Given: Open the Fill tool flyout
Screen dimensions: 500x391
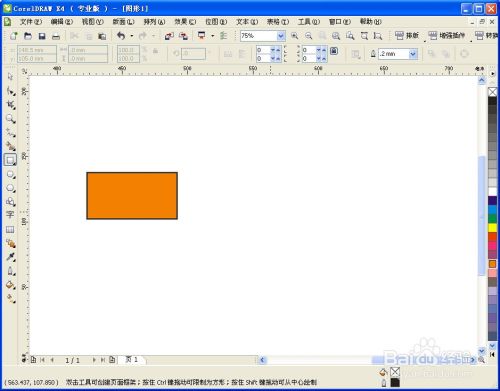Looking at the screenshot, I should [x=10, y=285].
